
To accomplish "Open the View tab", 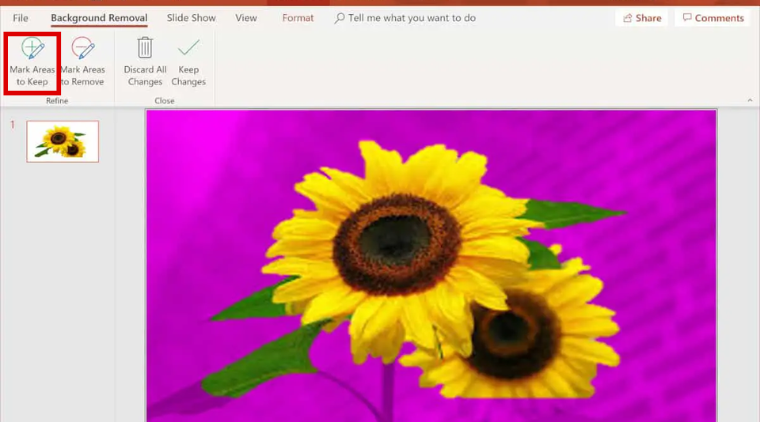I will point(246,18).
